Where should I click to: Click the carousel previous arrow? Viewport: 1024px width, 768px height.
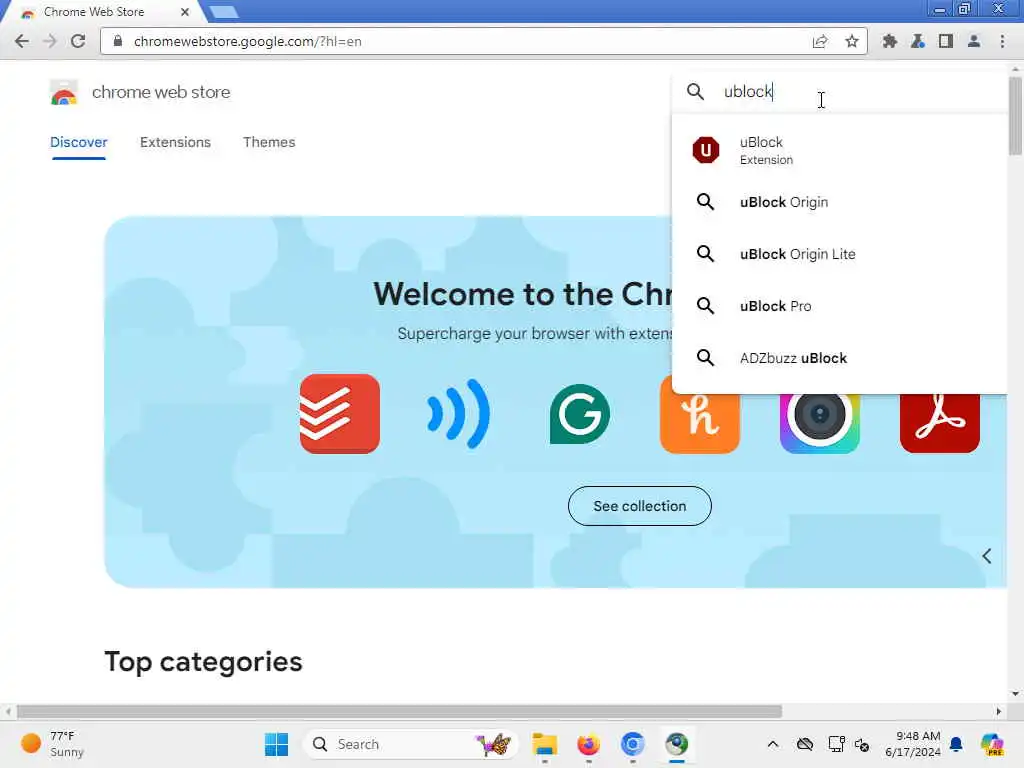click(x=987, y=556)
